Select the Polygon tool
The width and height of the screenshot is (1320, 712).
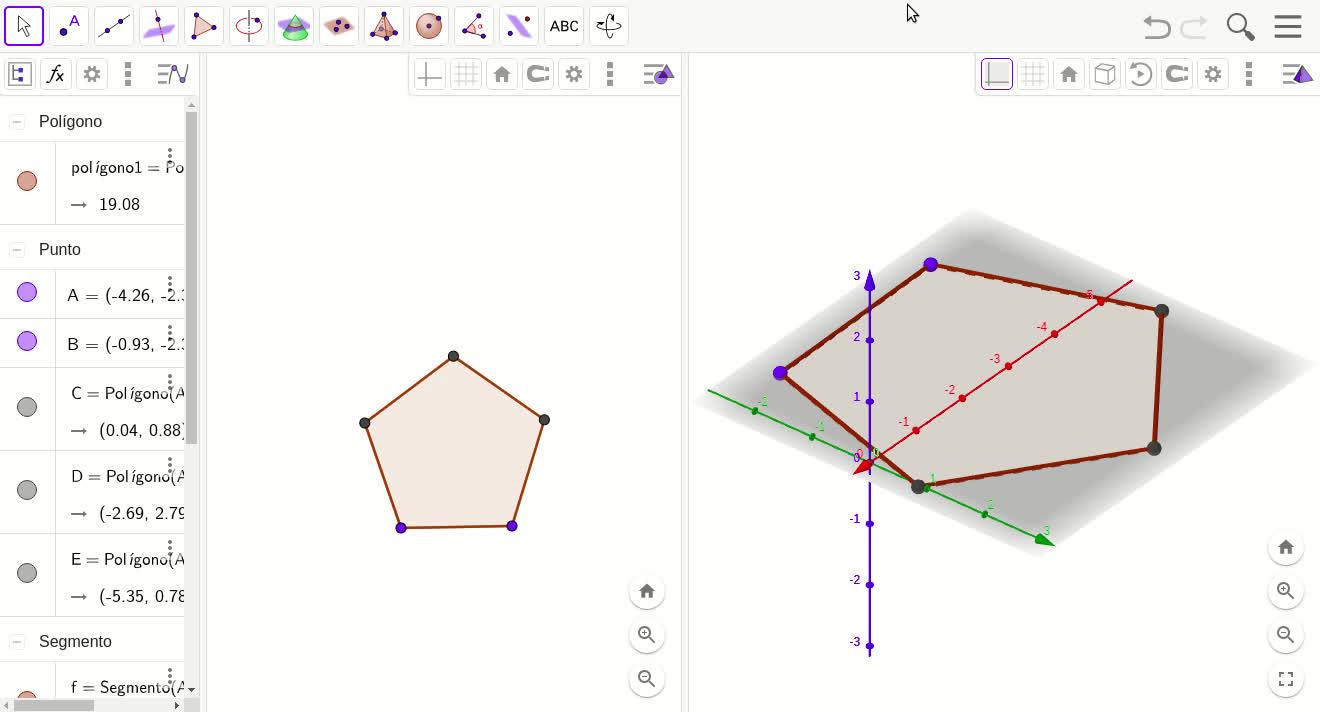[204, 26]
